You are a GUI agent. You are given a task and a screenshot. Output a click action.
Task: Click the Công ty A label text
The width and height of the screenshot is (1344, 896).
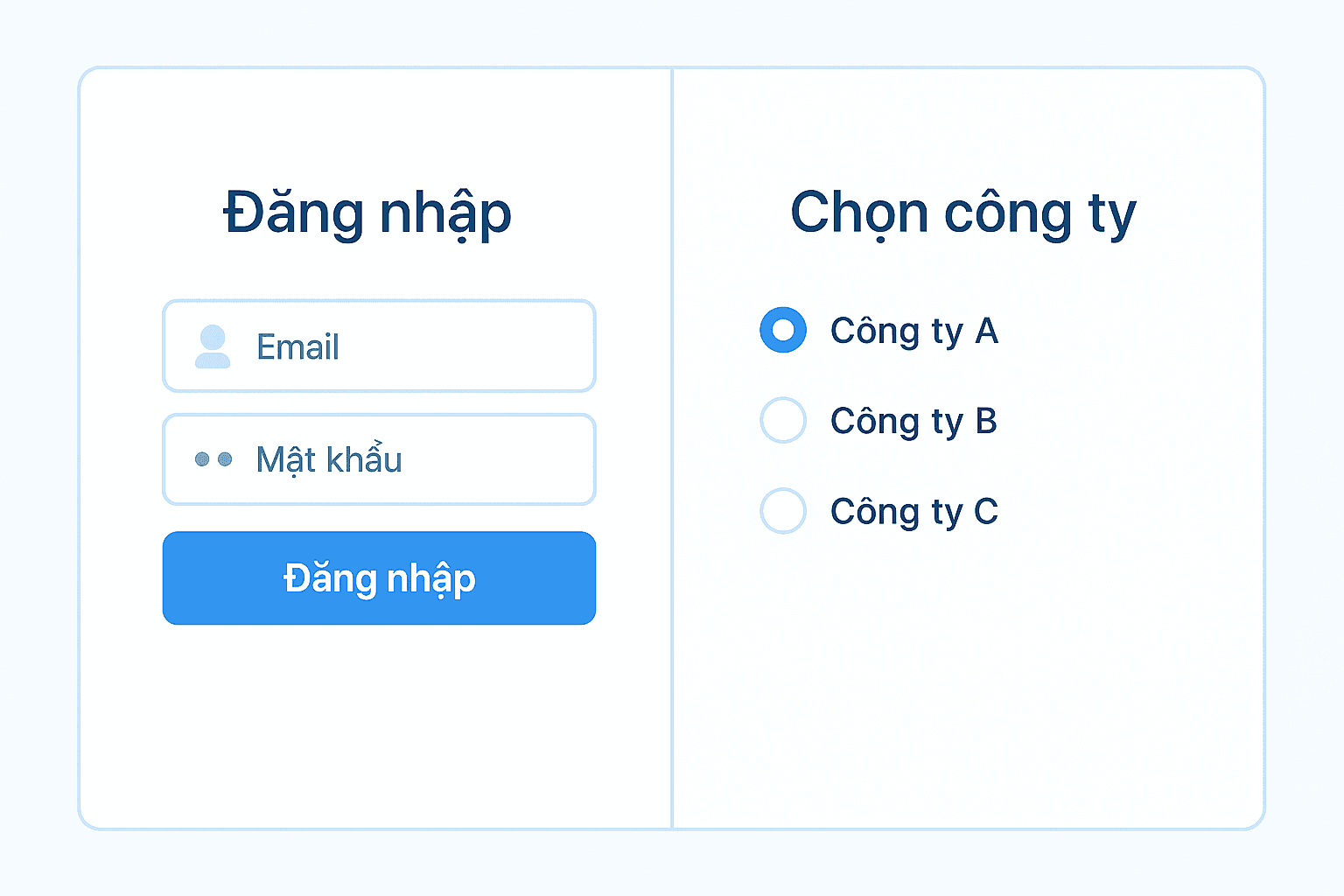click(914, 332)
